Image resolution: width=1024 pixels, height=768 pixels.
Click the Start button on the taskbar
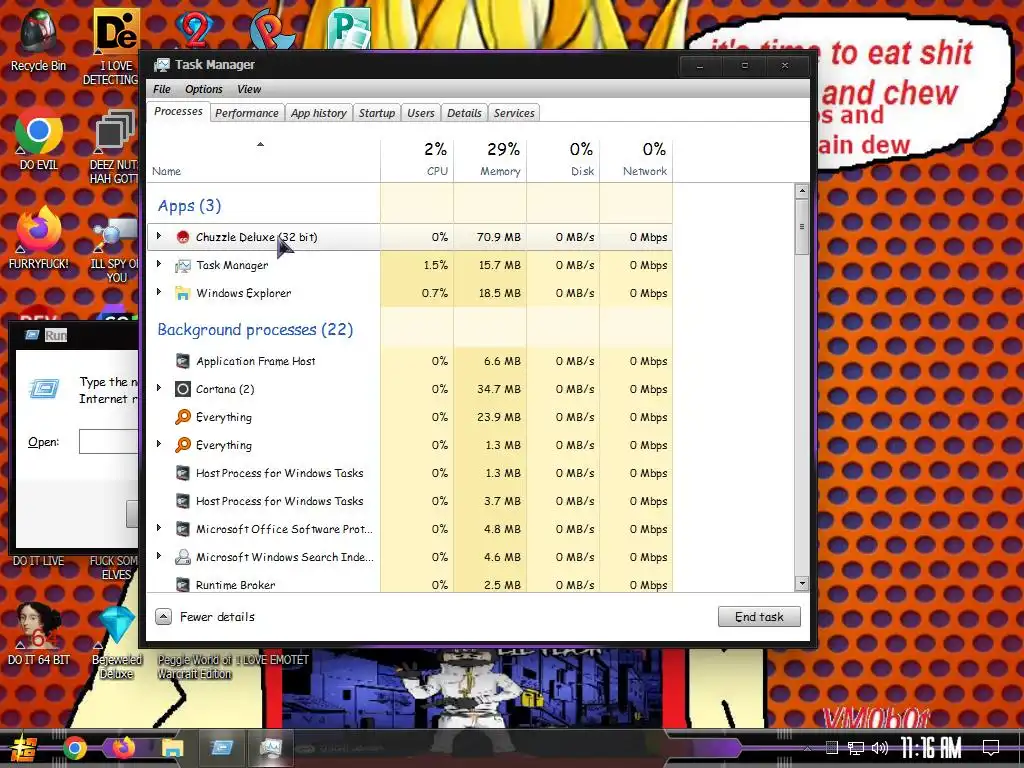tap(24, 748)
